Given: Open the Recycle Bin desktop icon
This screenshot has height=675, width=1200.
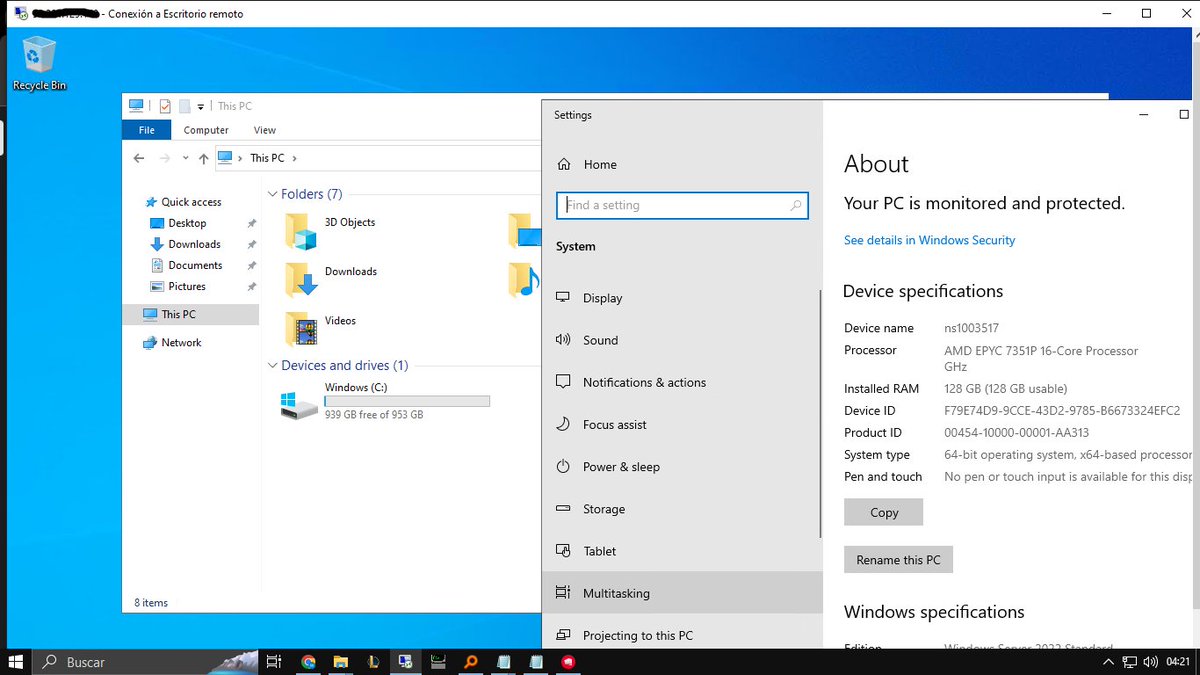Looking at the screenshot, I should click(x=39, y=63).
